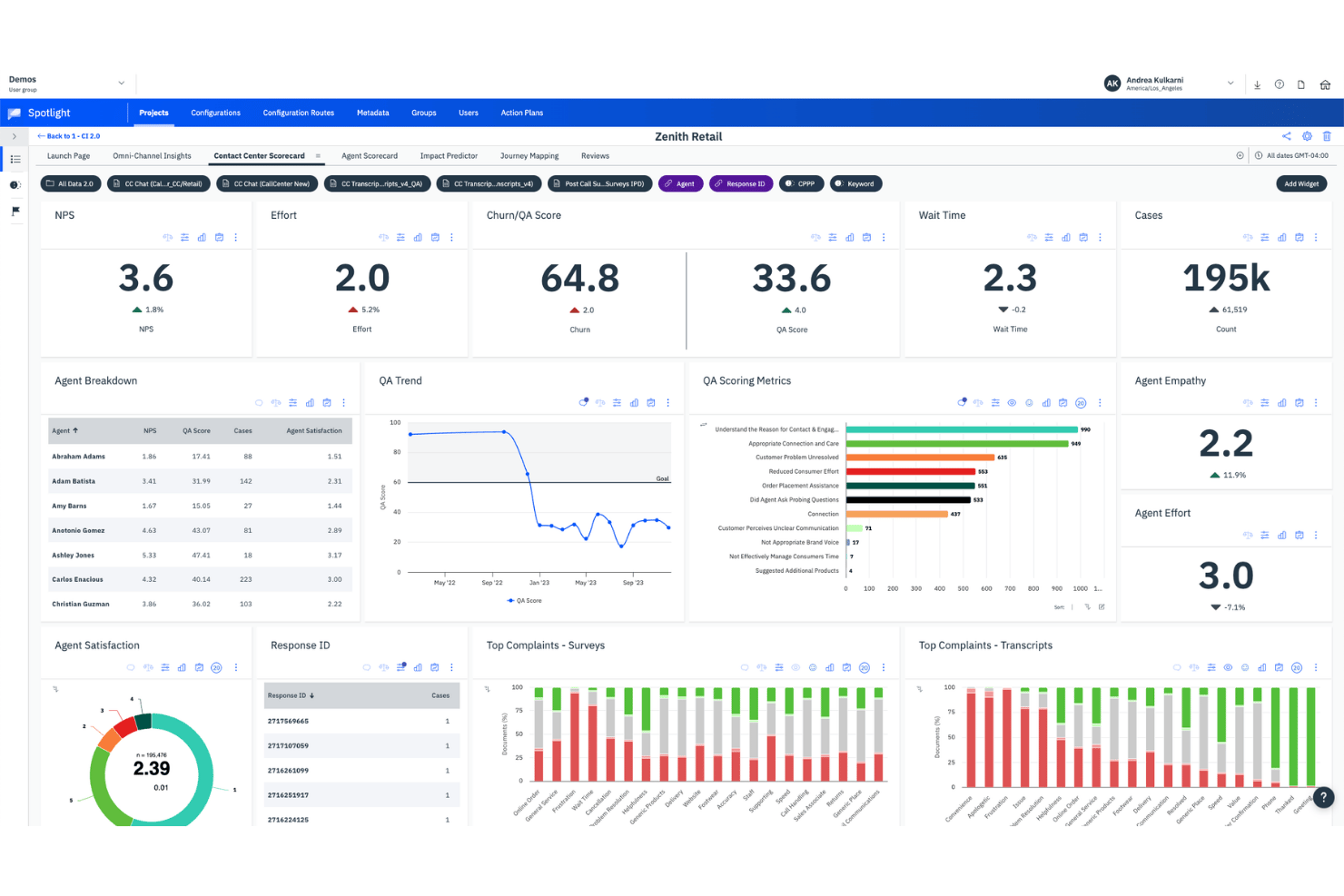Click the list view icon in left sidebar
This screenshot has height=896, width=1344.
point(15,160)
